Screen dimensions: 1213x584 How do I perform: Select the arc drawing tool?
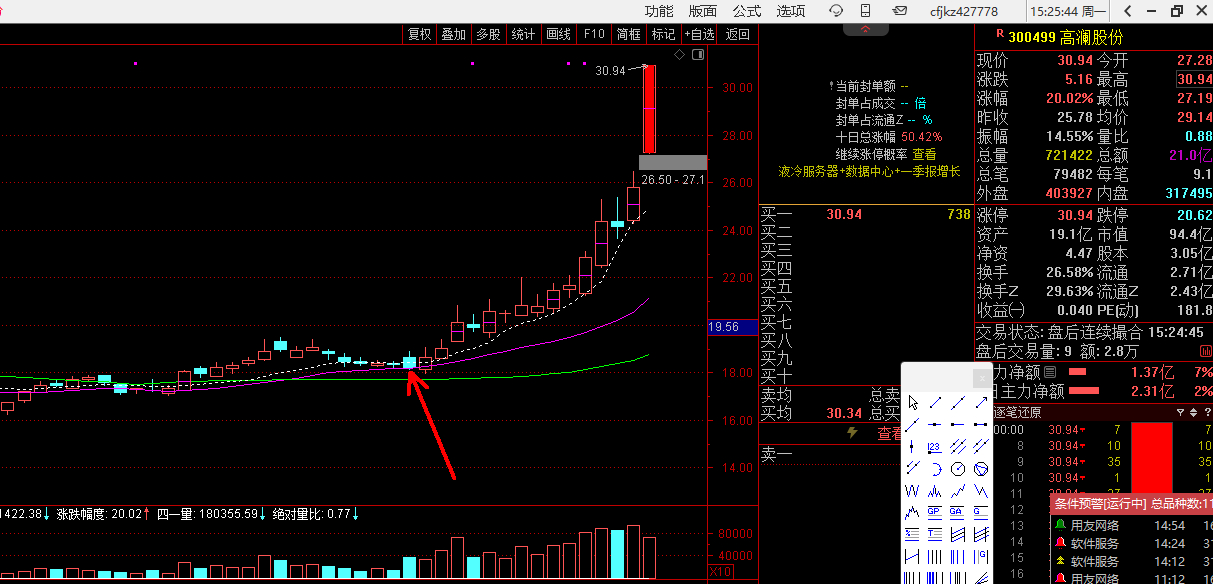935,468
